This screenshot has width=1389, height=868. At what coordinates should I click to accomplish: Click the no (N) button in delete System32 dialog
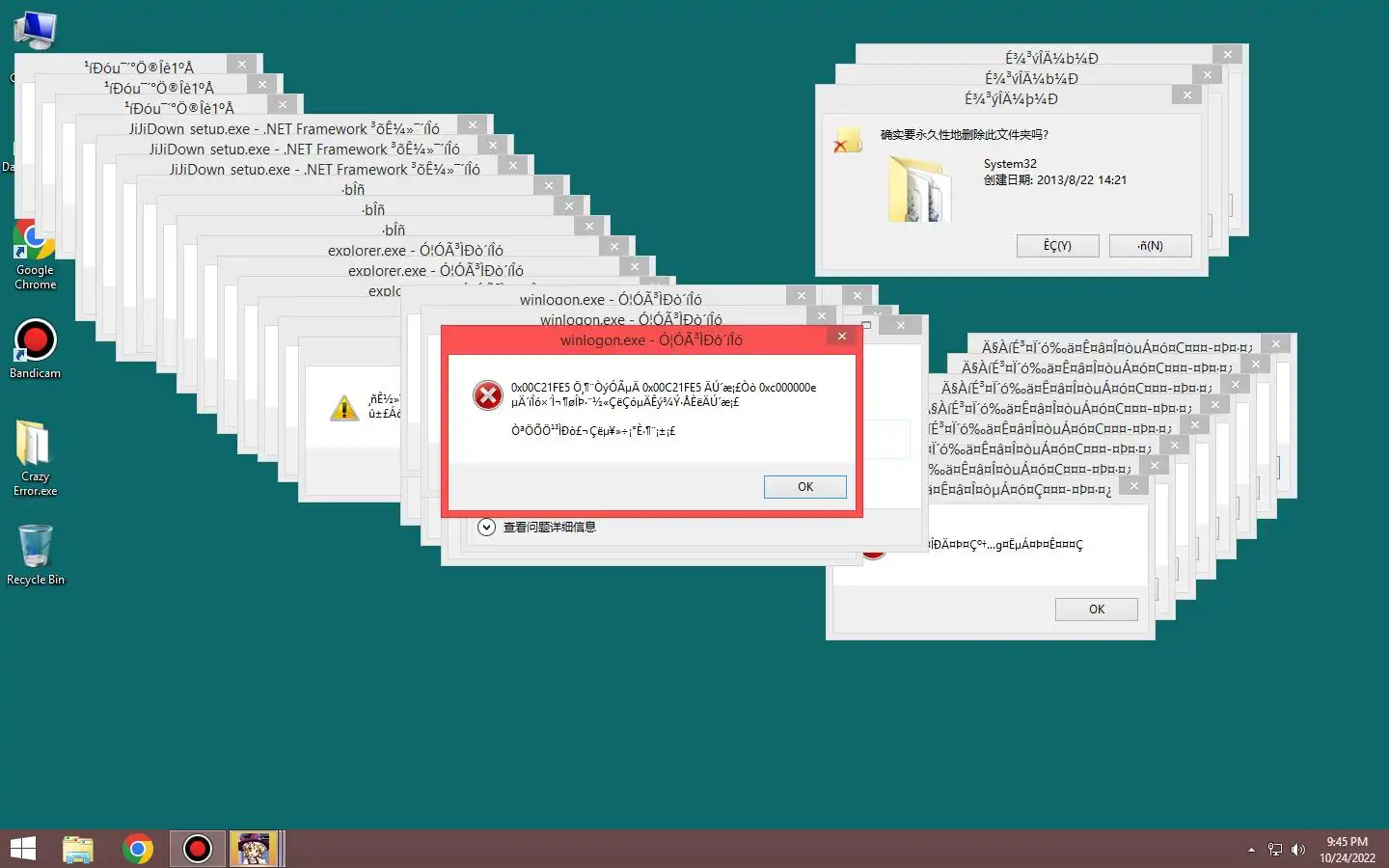point(1150,246)
